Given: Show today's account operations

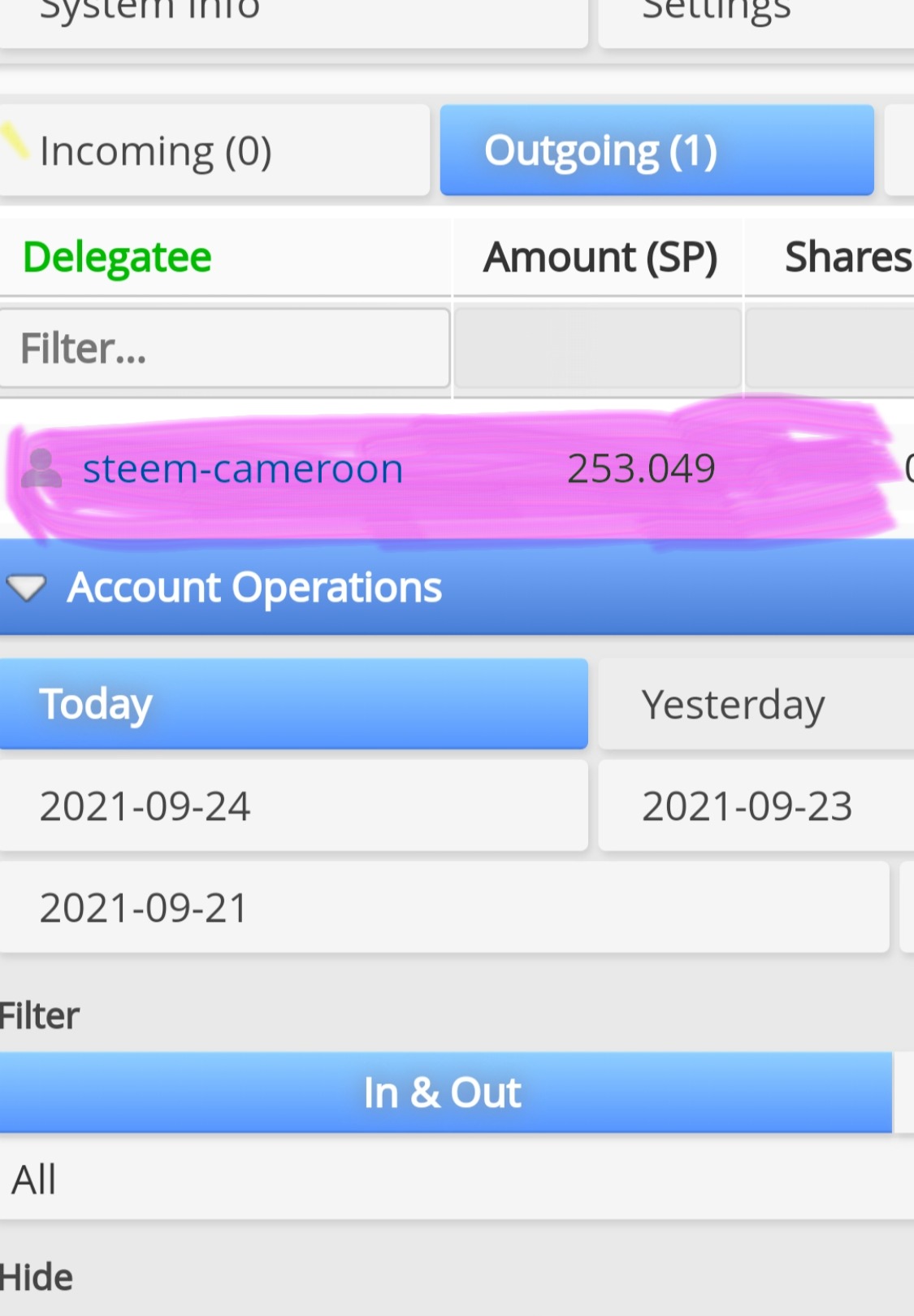Looking at the screenshot, I should pyautogui.click(x=293, y=704).
